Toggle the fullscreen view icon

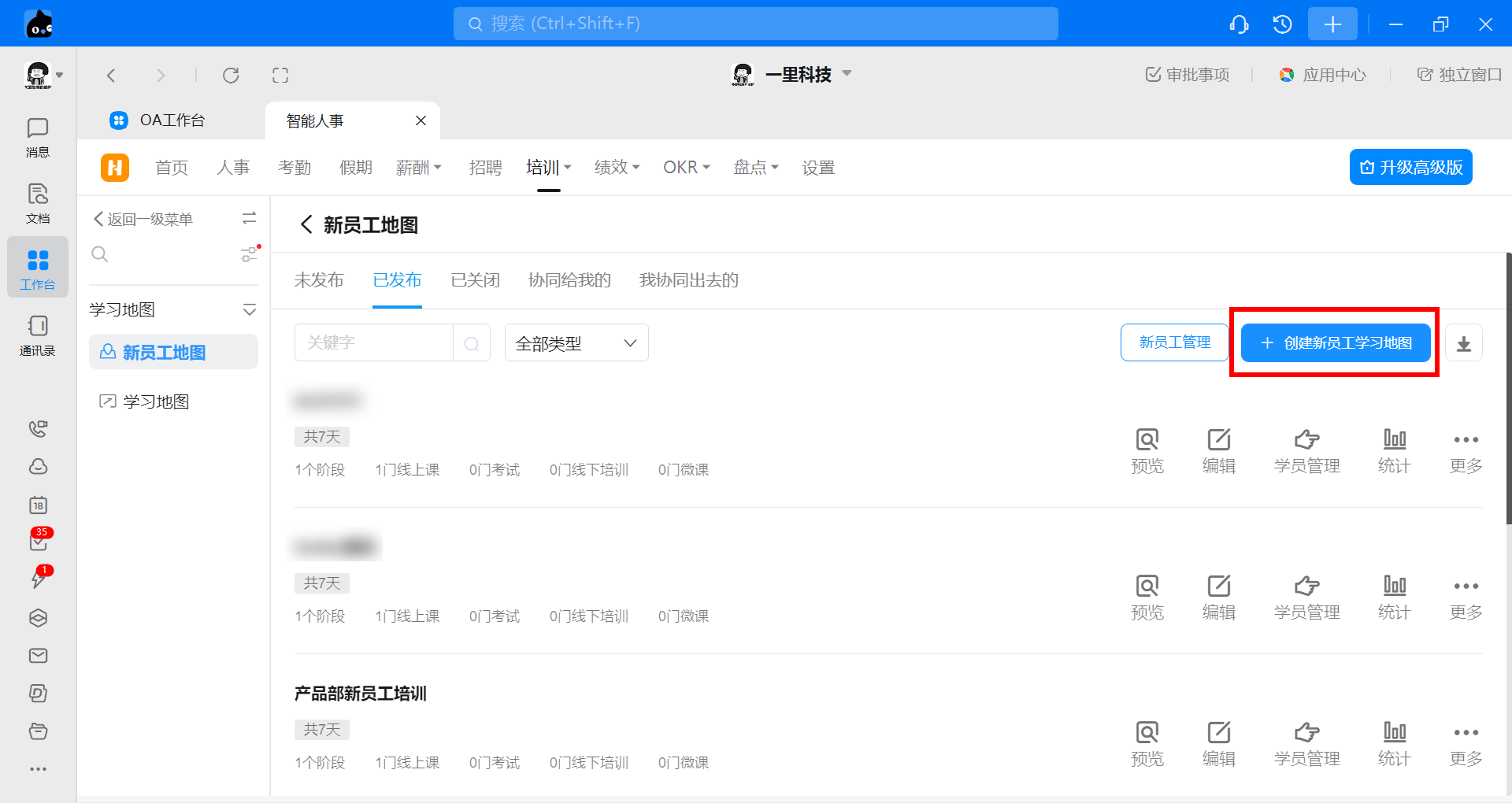coord(280,76)
